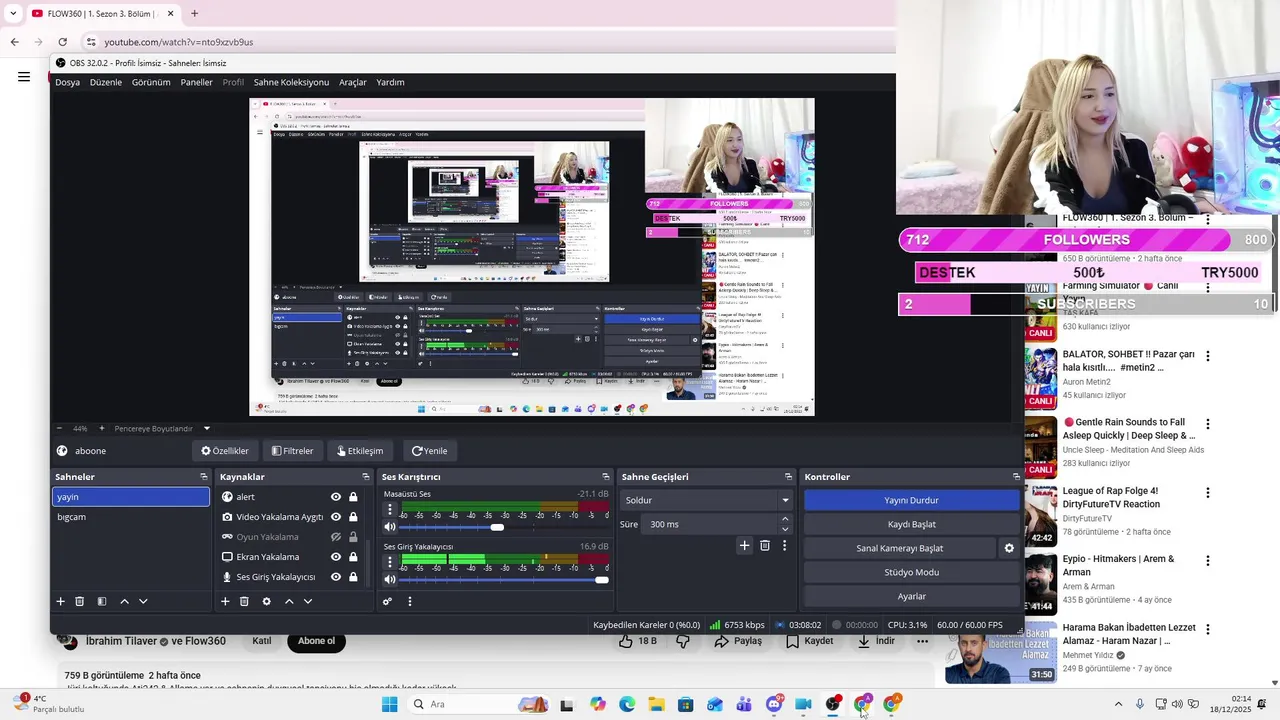Click the YouTube like thumbs-up icon

(626, 641)
